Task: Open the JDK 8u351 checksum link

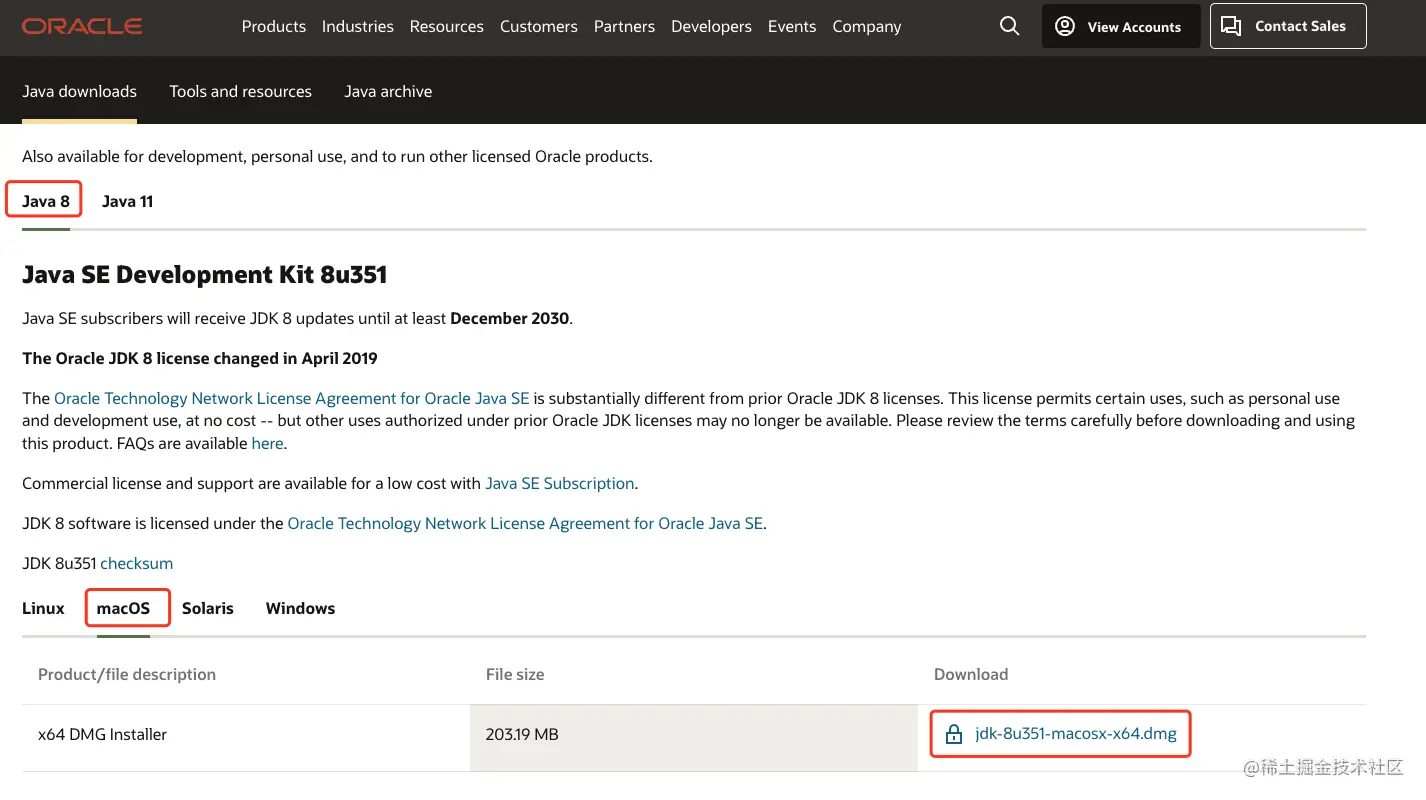Action: tap(137, 563)
